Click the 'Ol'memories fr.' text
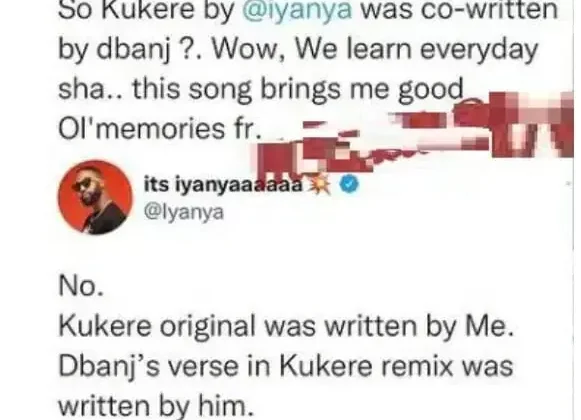 coord(159,129)
